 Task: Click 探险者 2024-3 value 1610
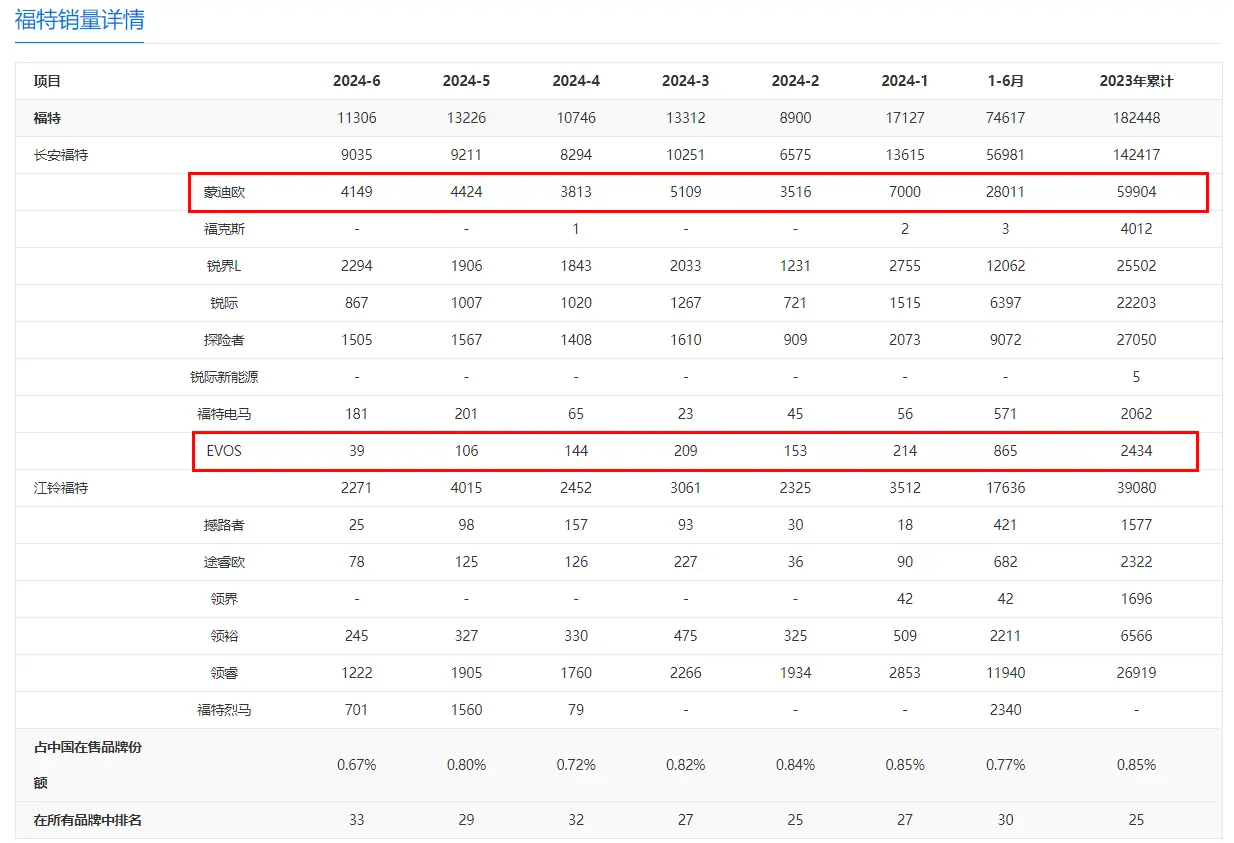pos(685,340)
